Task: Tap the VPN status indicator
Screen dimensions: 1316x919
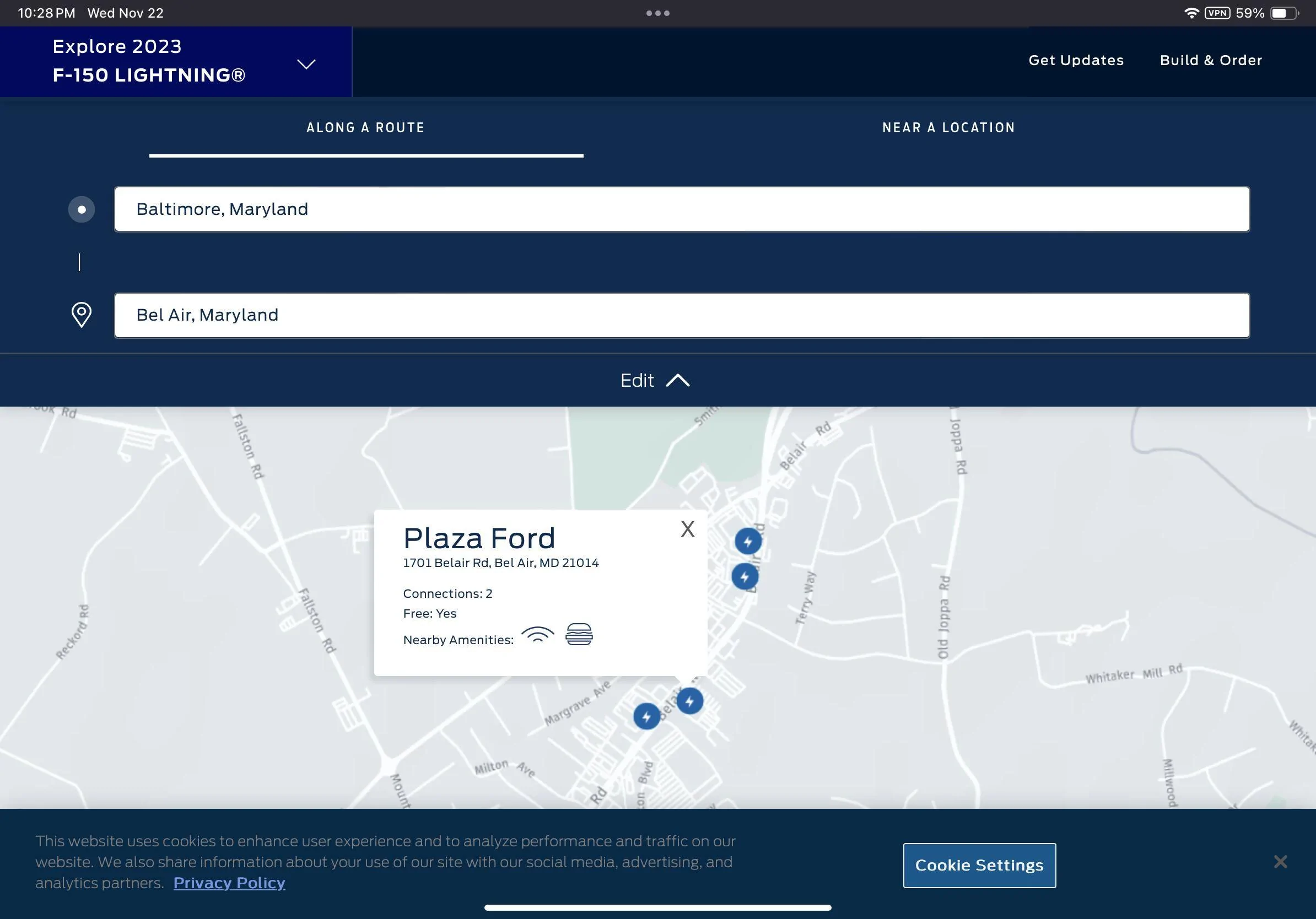Action: pyautogui.click(x=1217, y=13)
